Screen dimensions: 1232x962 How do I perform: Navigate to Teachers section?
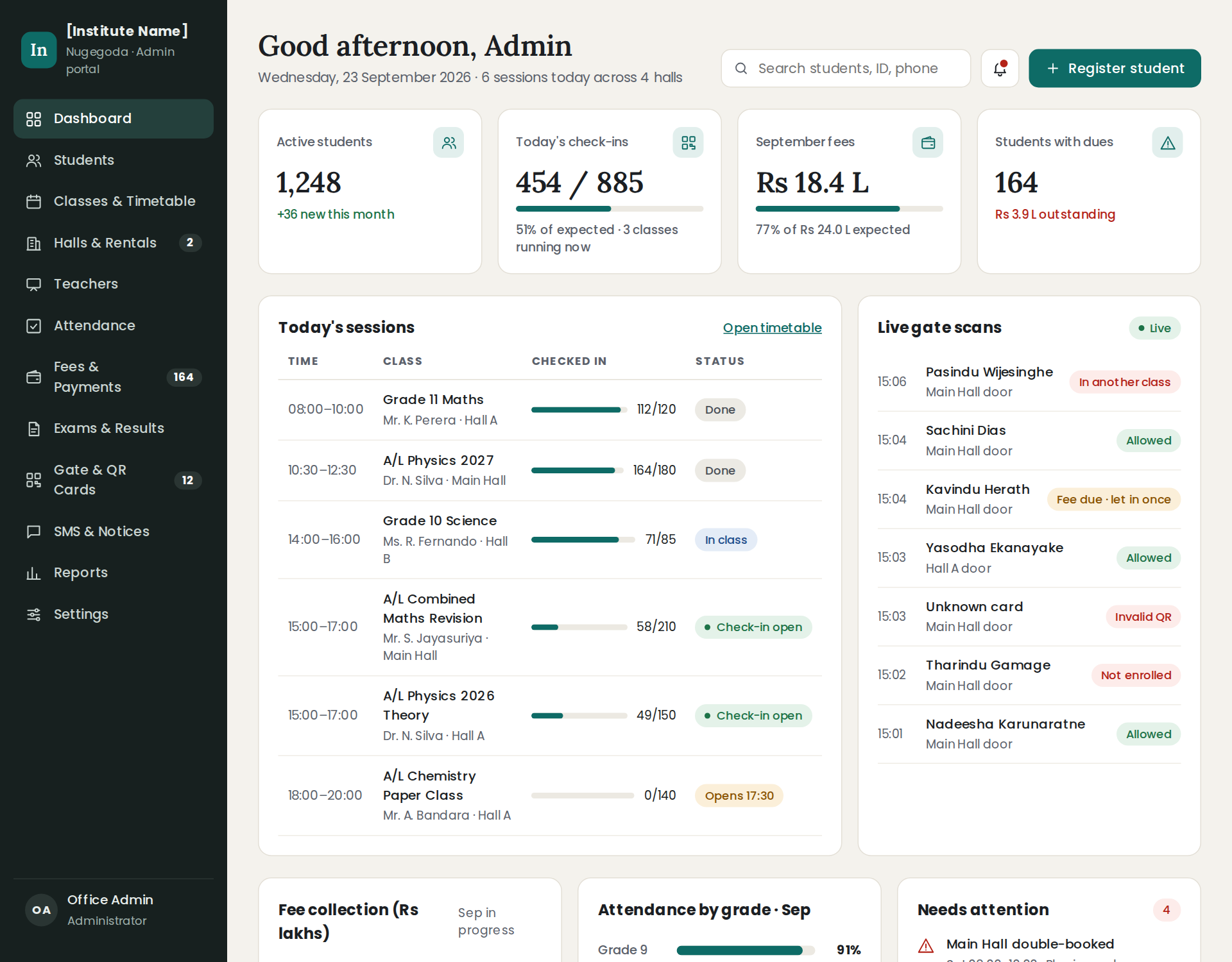[x=114, y=284]
